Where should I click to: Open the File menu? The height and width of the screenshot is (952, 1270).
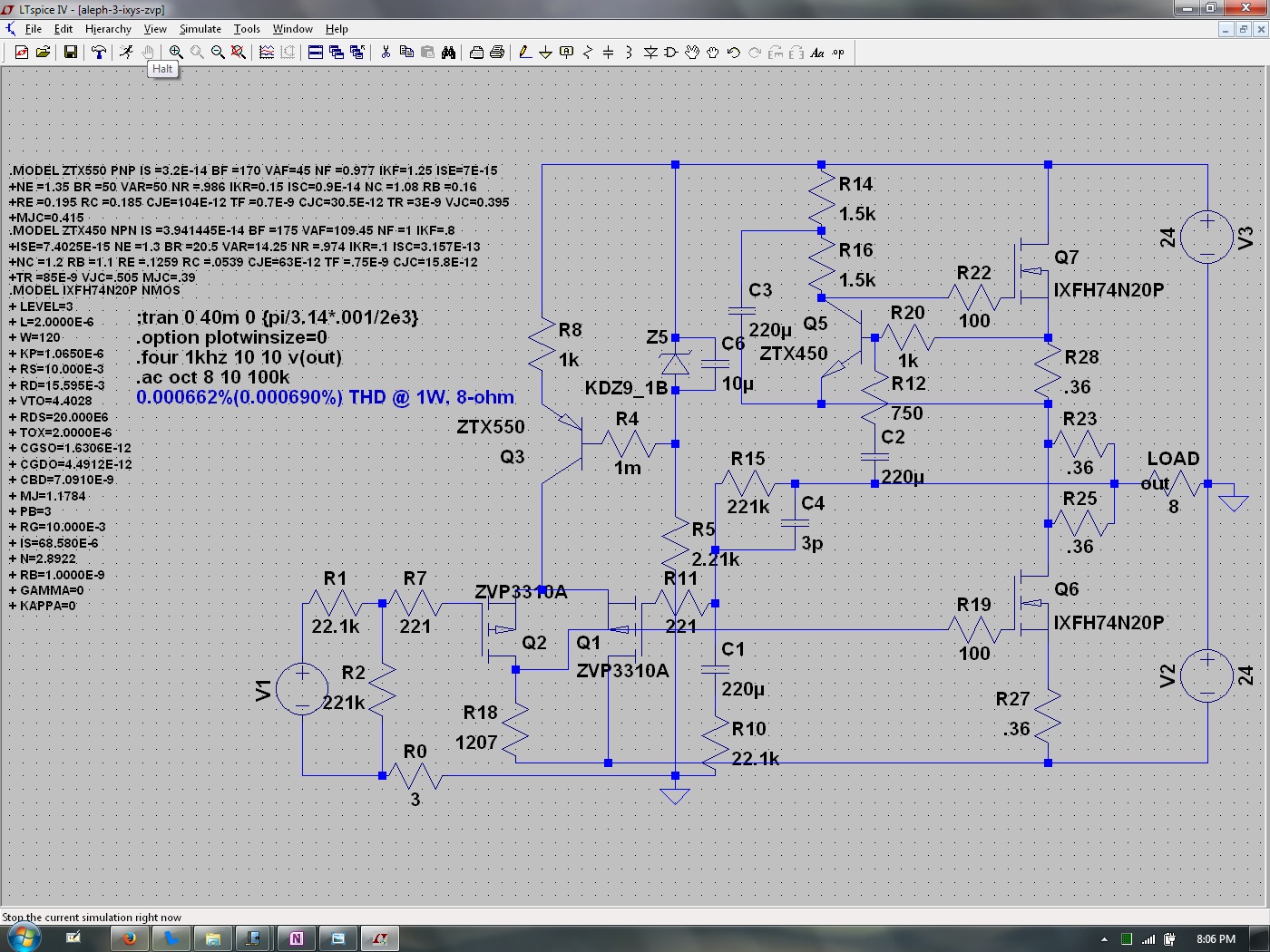click(x=34, y=29)
